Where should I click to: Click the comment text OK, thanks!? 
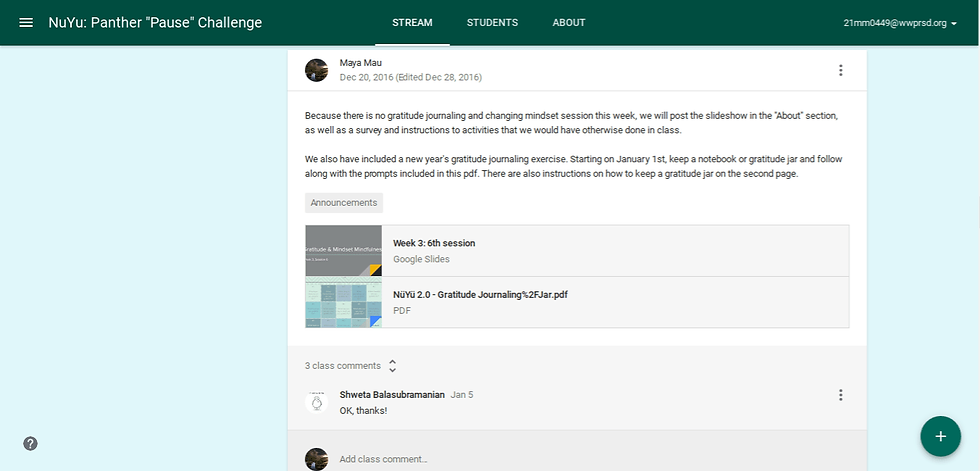tap(363, 411)
